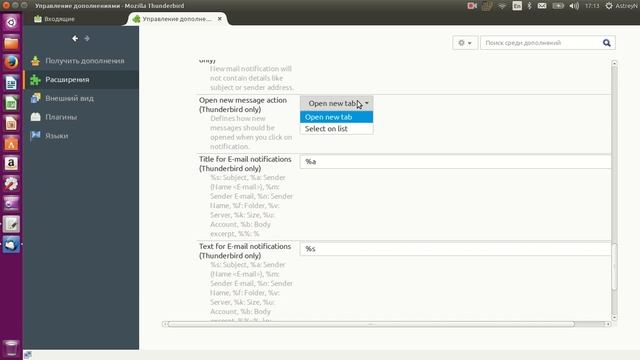Open LibreOffice Impress from the dock
The image size is (640, 360).
[11, 123]
